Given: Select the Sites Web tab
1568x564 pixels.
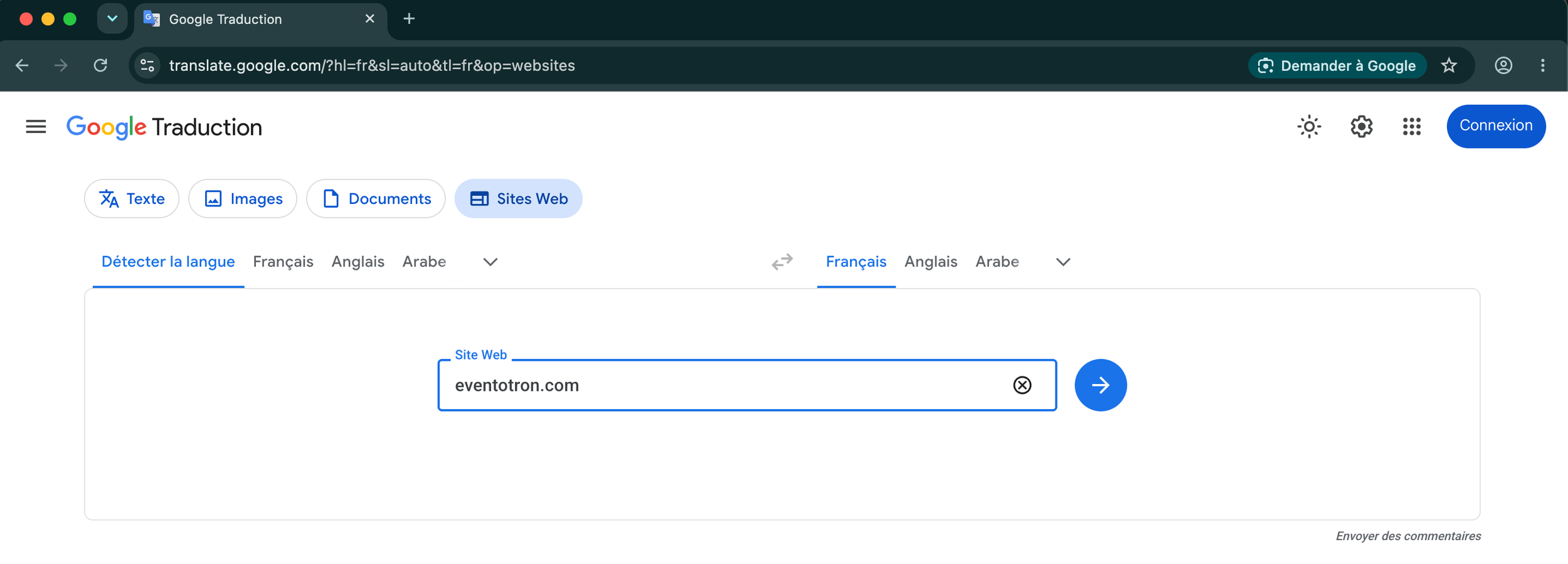Looking at the screenshot, I should [x=519, y=199].
